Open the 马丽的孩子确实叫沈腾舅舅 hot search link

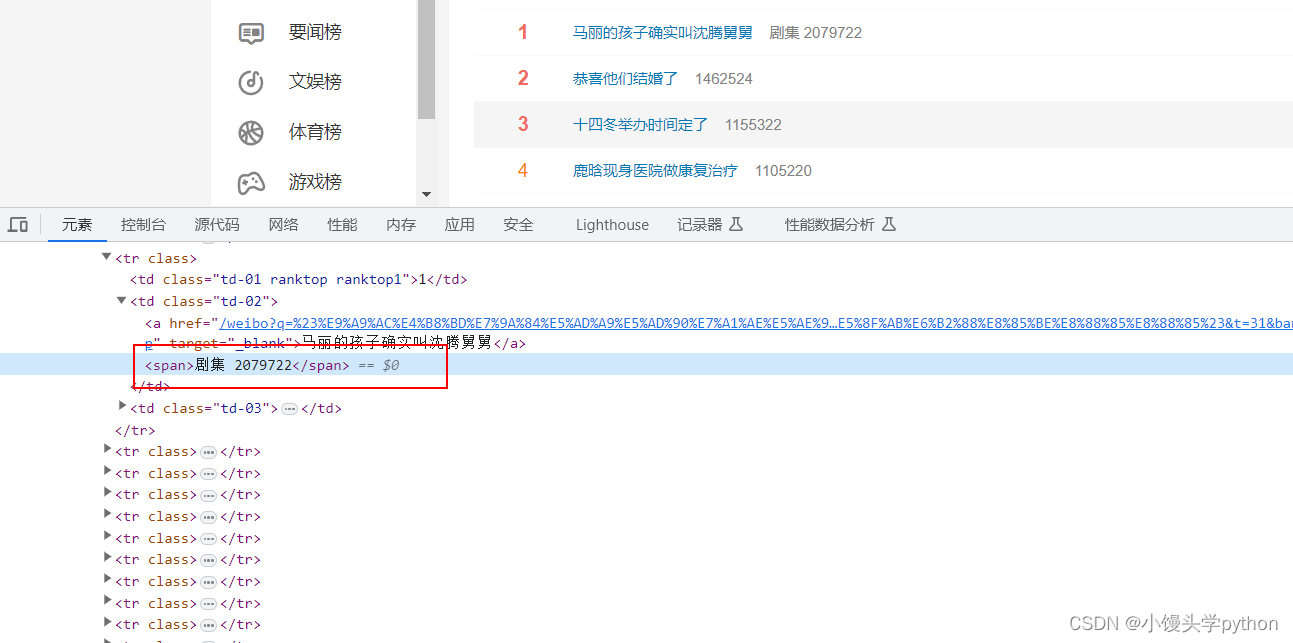[x=662, y=33]
